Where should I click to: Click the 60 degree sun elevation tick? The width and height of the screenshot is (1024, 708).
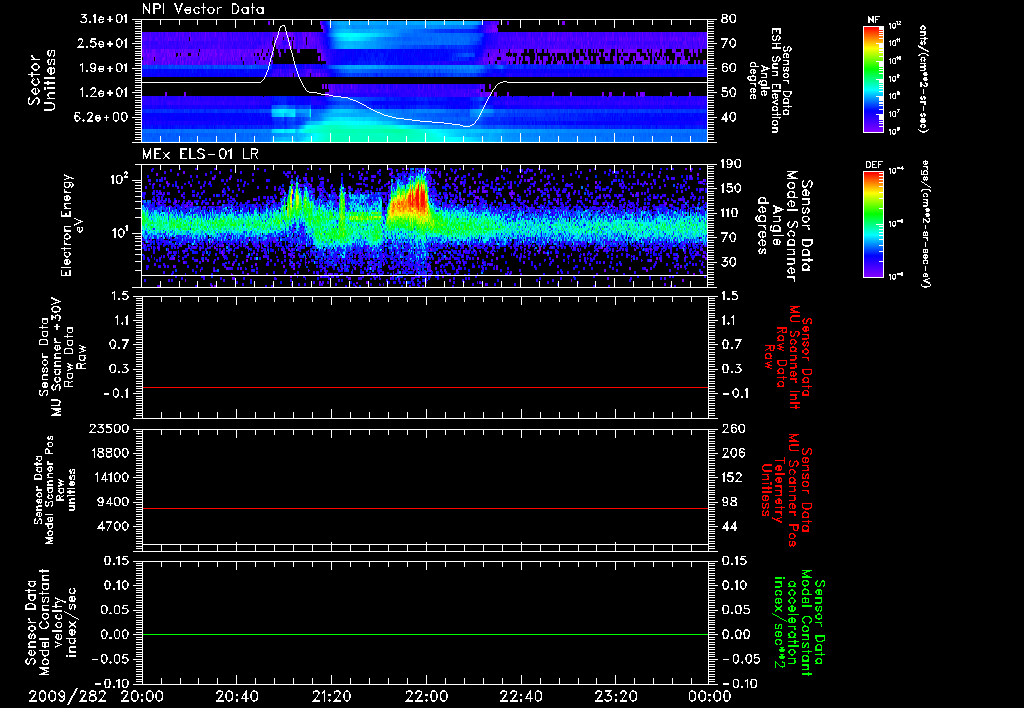(x=728, y=68)
